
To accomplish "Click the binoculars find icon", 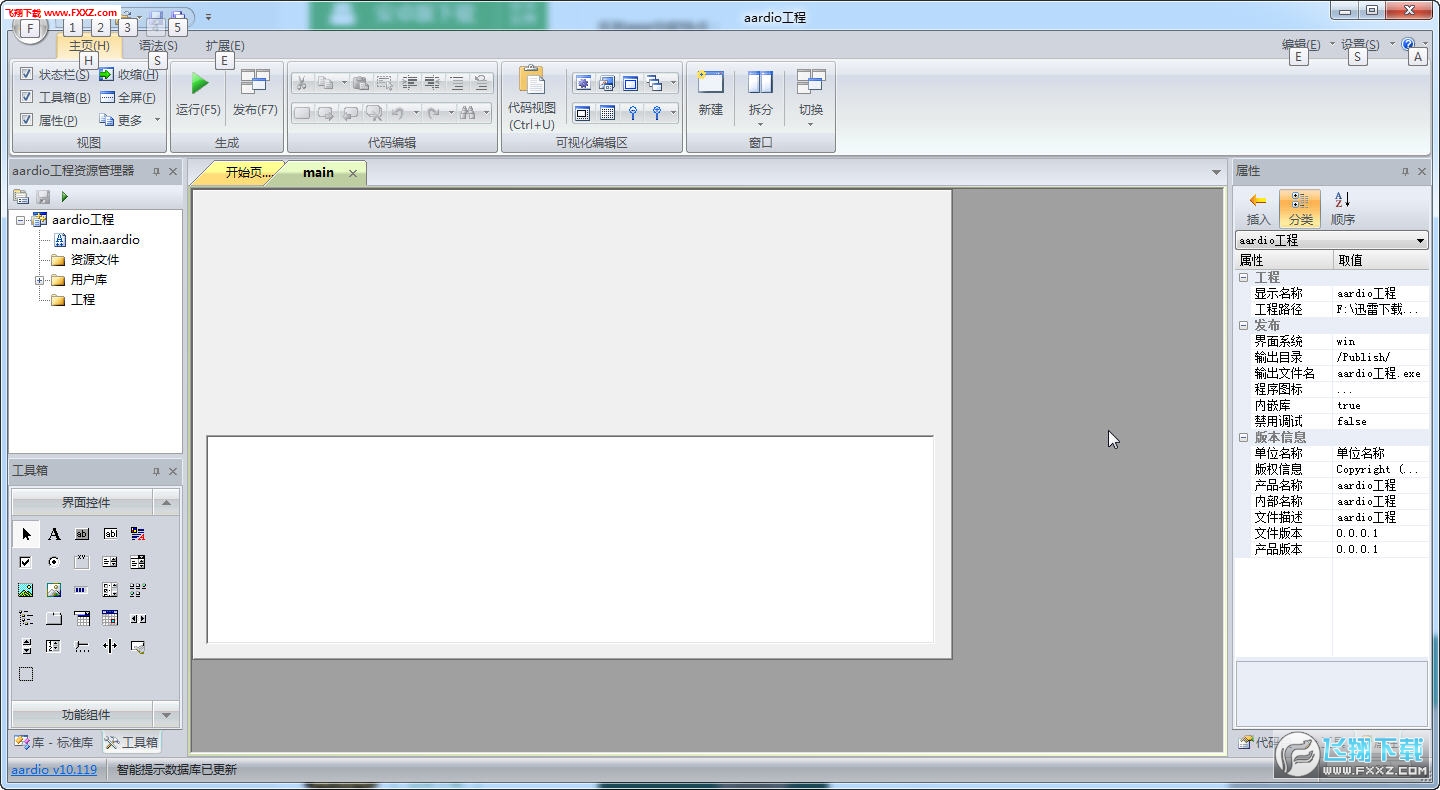I will coord(467,113).
